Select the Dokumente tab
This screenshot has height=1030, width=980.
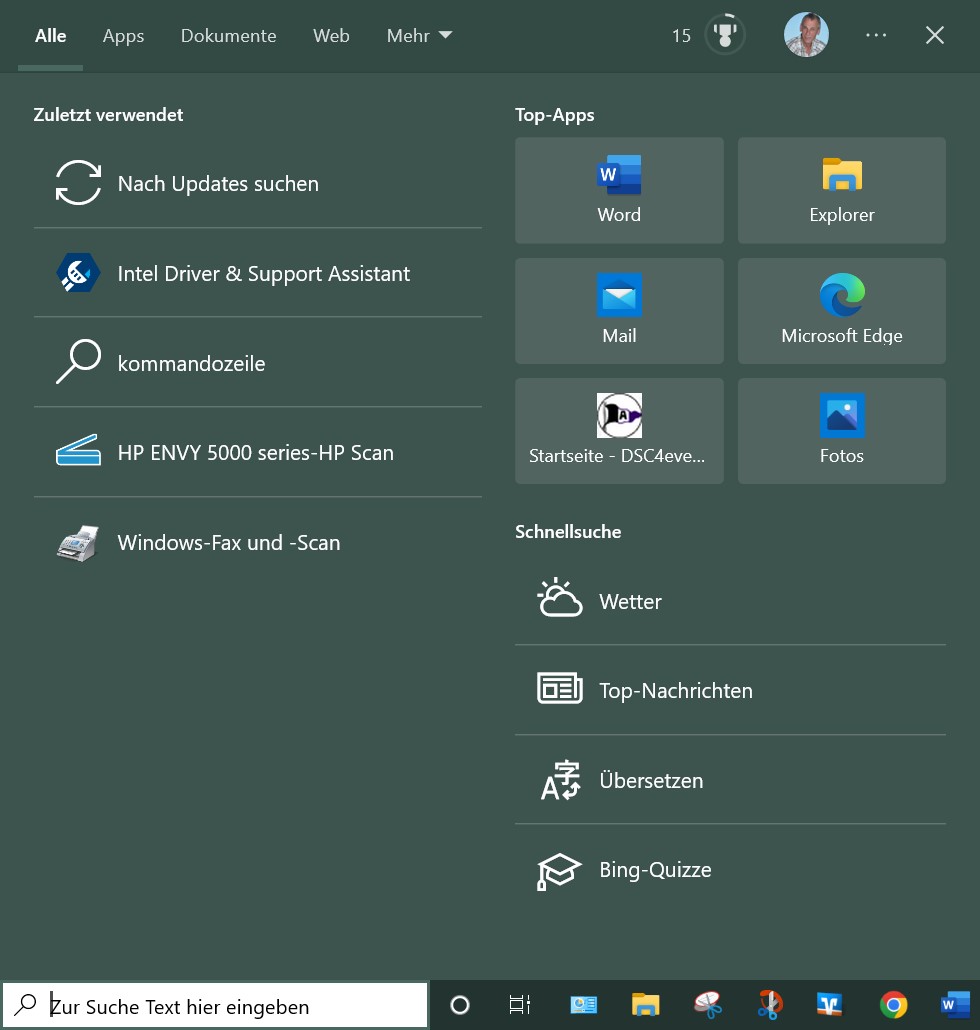click(229, 35)
